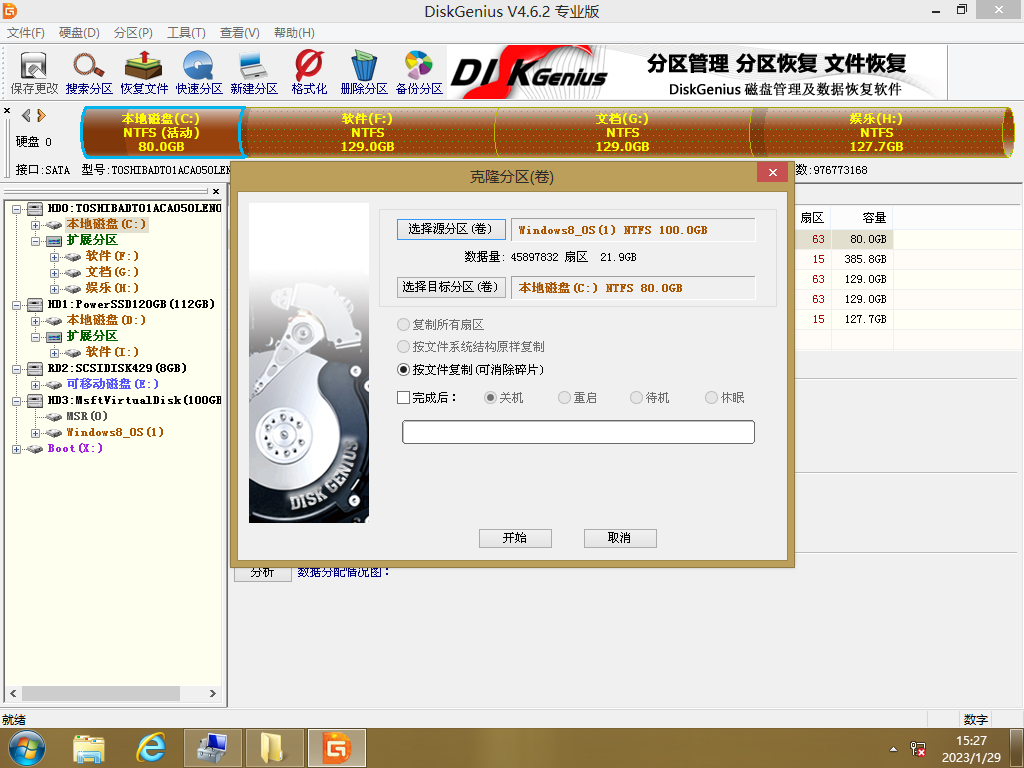This screenshot has height=768, width=1024.
Task: Show hidden tray icons arrow
Action: point(893,749)
